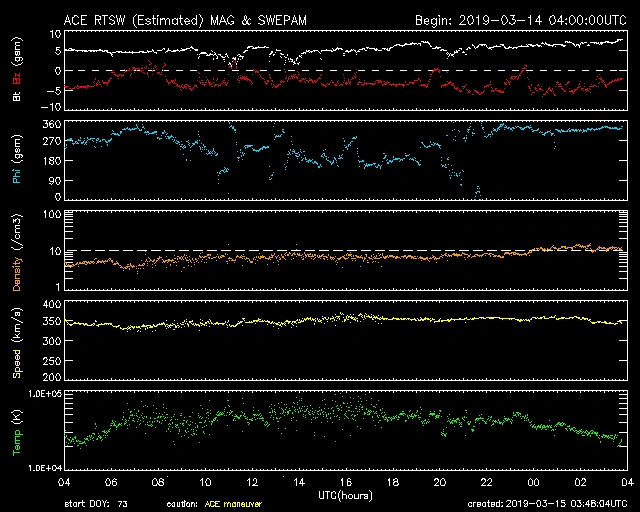Click the UTC(hours) x-axis label
The height and width of the screenshot is (512, 640).
[347, 495]
